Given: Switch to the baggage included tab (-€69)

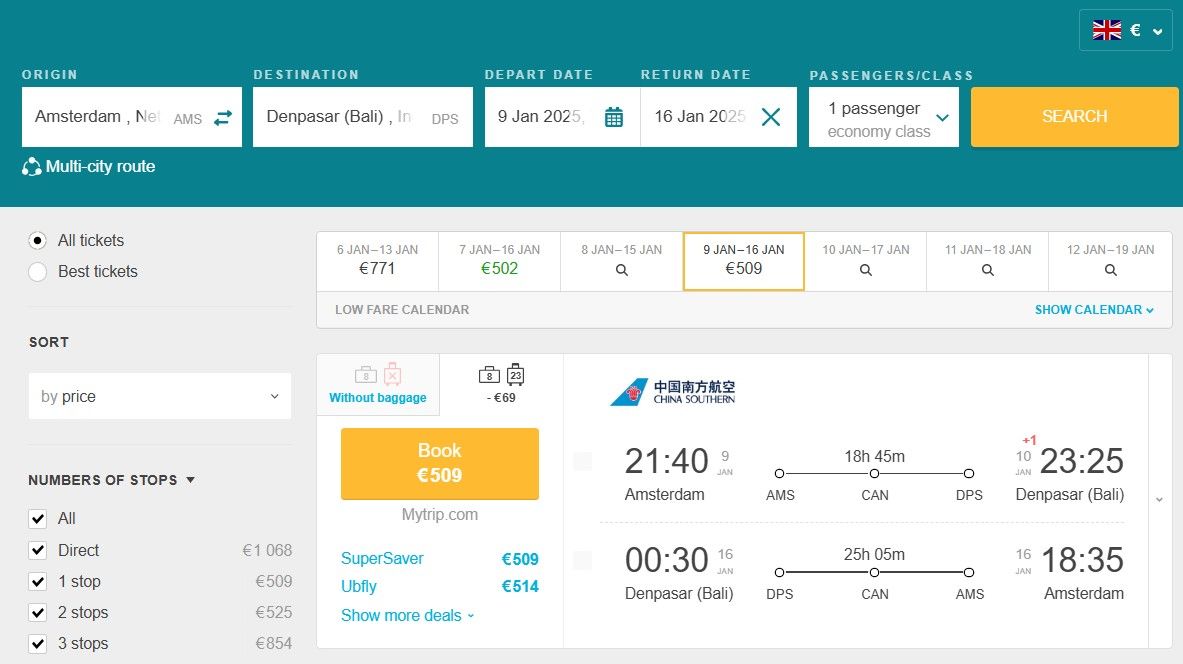Looking at the screenshot, I should click(502, 385).
